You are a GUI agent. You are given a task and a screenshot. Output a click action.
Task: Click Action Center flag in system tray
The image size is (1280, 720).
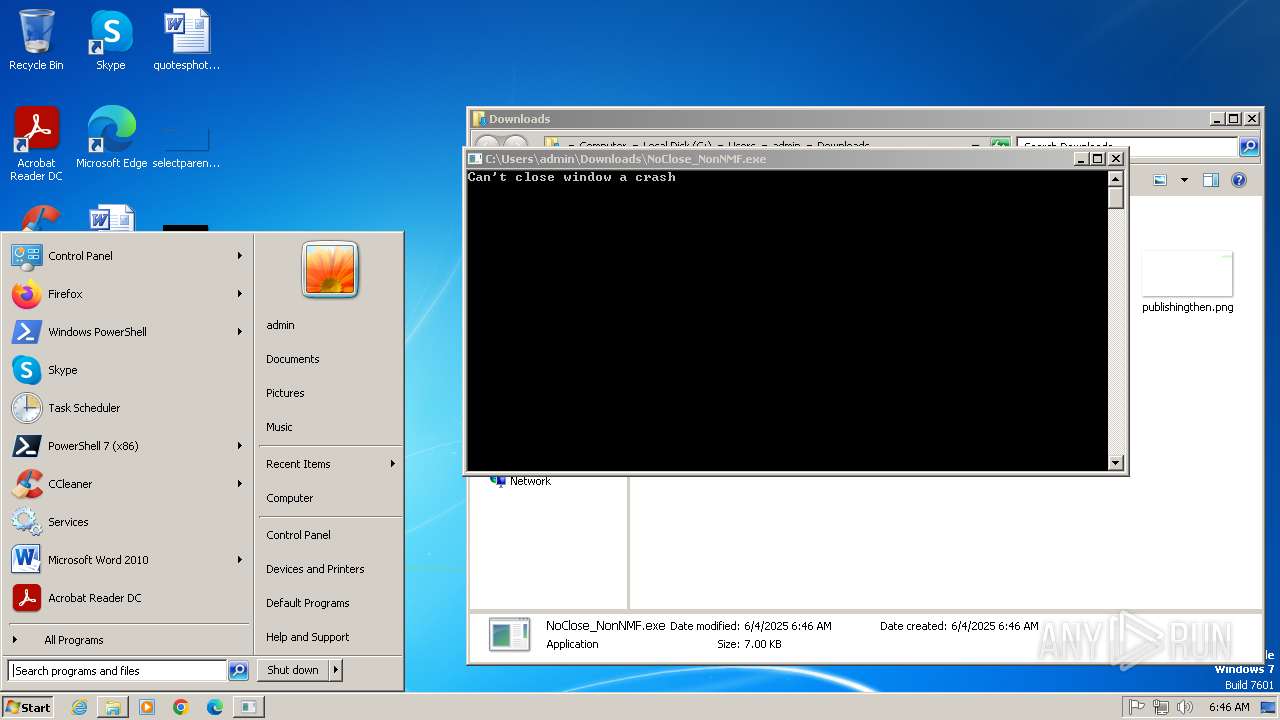[1137, 707]
